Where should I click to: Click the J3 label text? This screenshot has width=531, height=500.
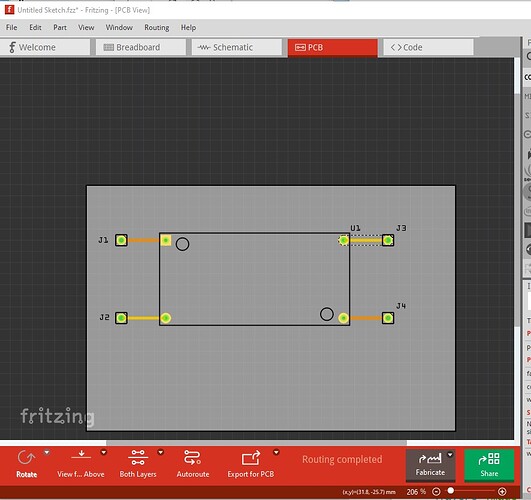pyautogui.click(x=401, y=228)
